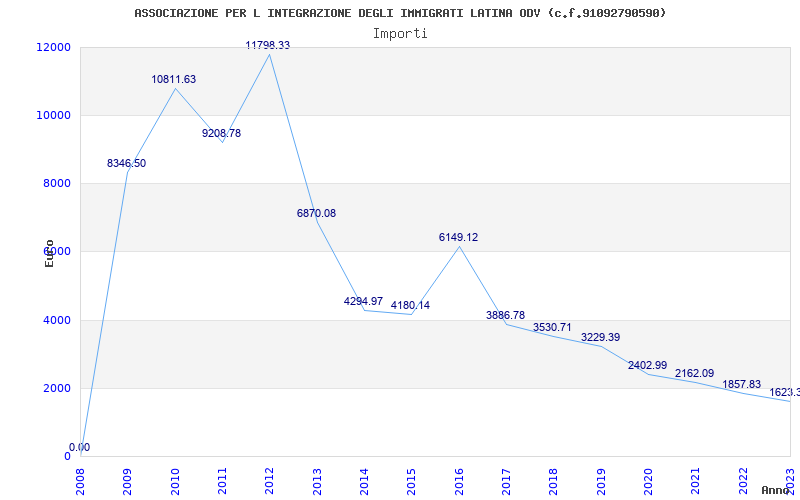
Task: Click the x-axis year label 2014
Action: click(x=364, y=481)
